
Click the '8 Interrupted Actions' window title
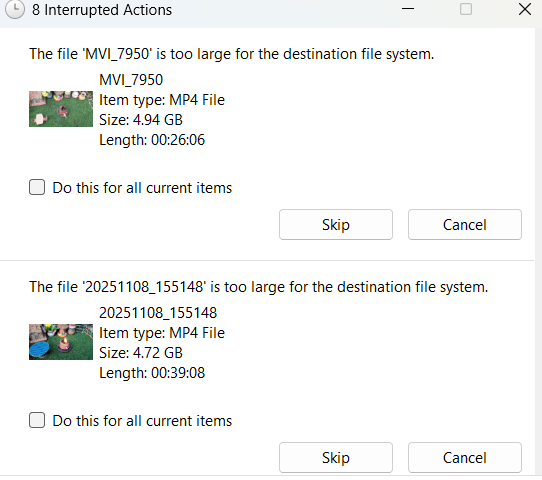pyautogui.click(x=102, y=10)
